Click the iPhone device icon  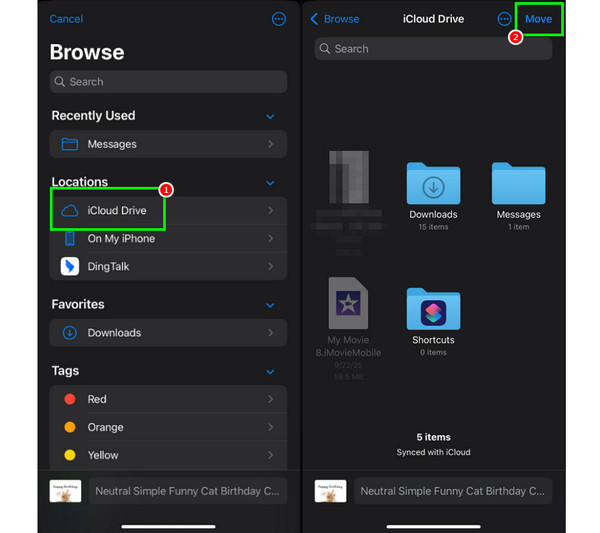coord(70,238)
